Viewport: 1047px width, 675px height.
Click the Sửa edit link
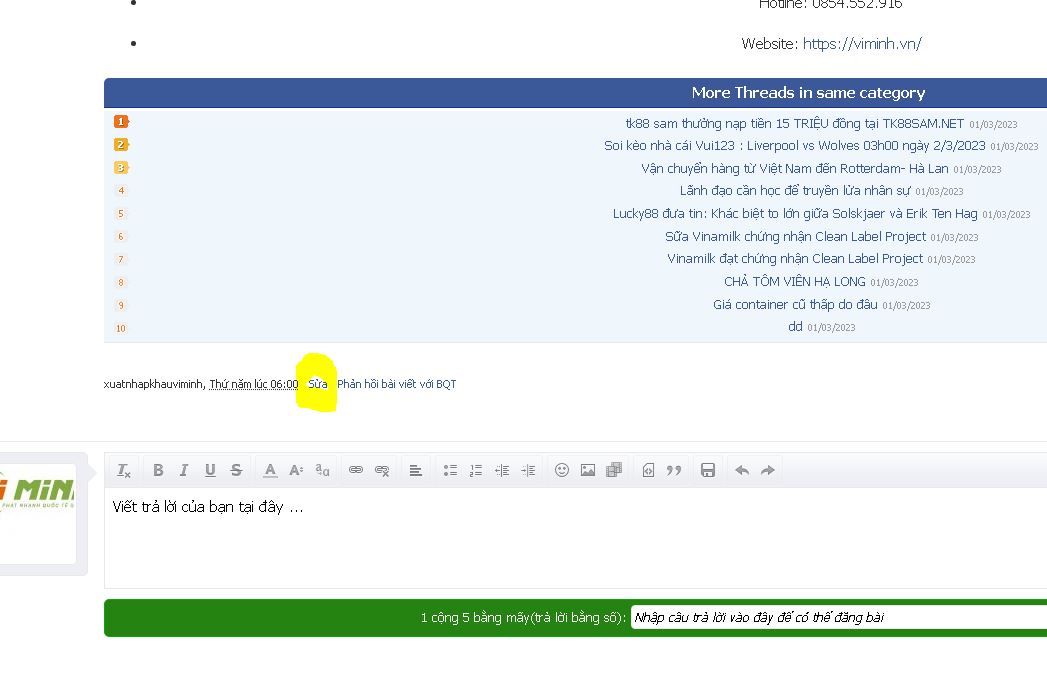318,384
